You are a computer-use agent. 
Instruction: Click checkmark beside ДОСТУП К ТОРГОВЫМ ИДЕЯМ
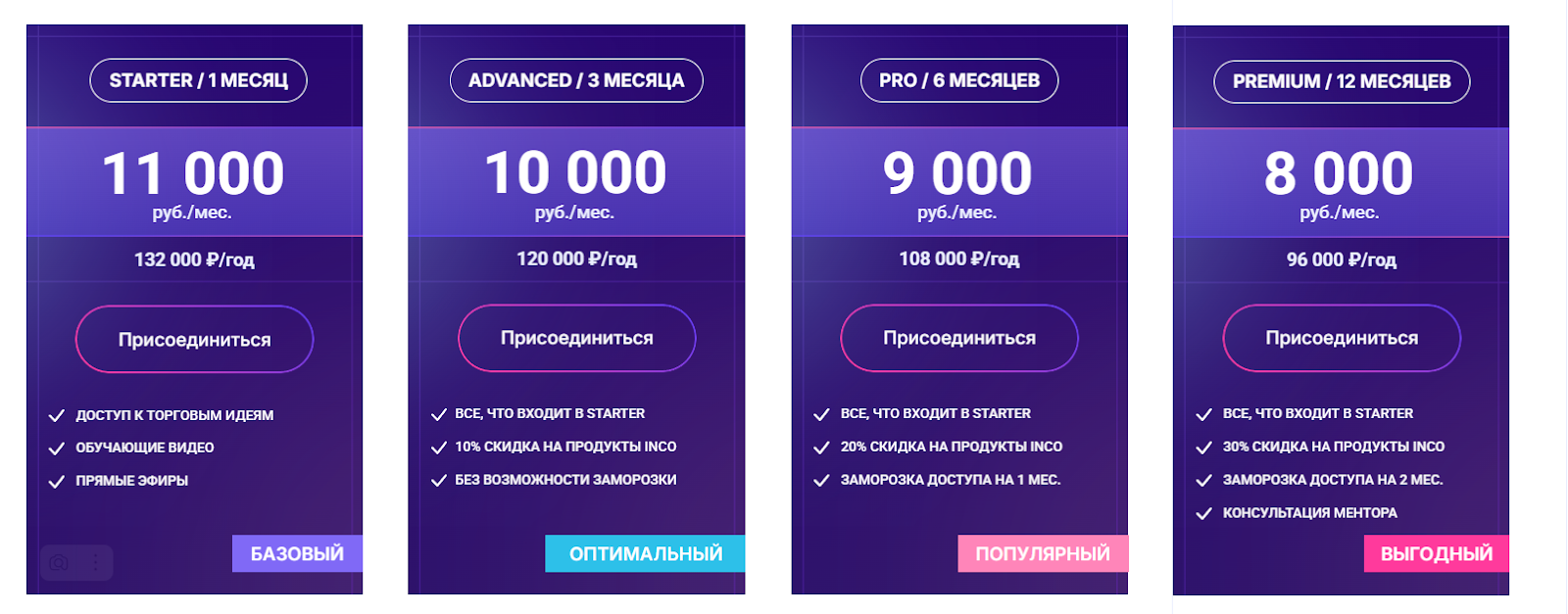(57, 415)
